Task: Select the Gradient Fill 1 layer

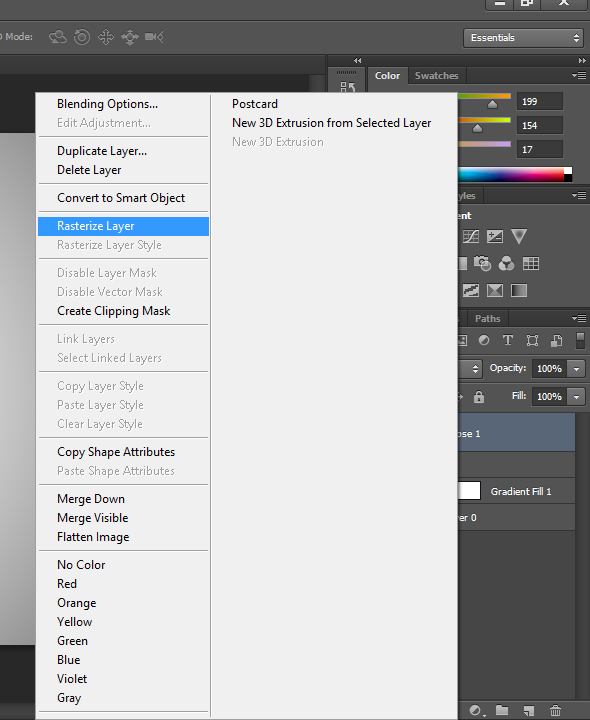Action: tap(516, 491)
